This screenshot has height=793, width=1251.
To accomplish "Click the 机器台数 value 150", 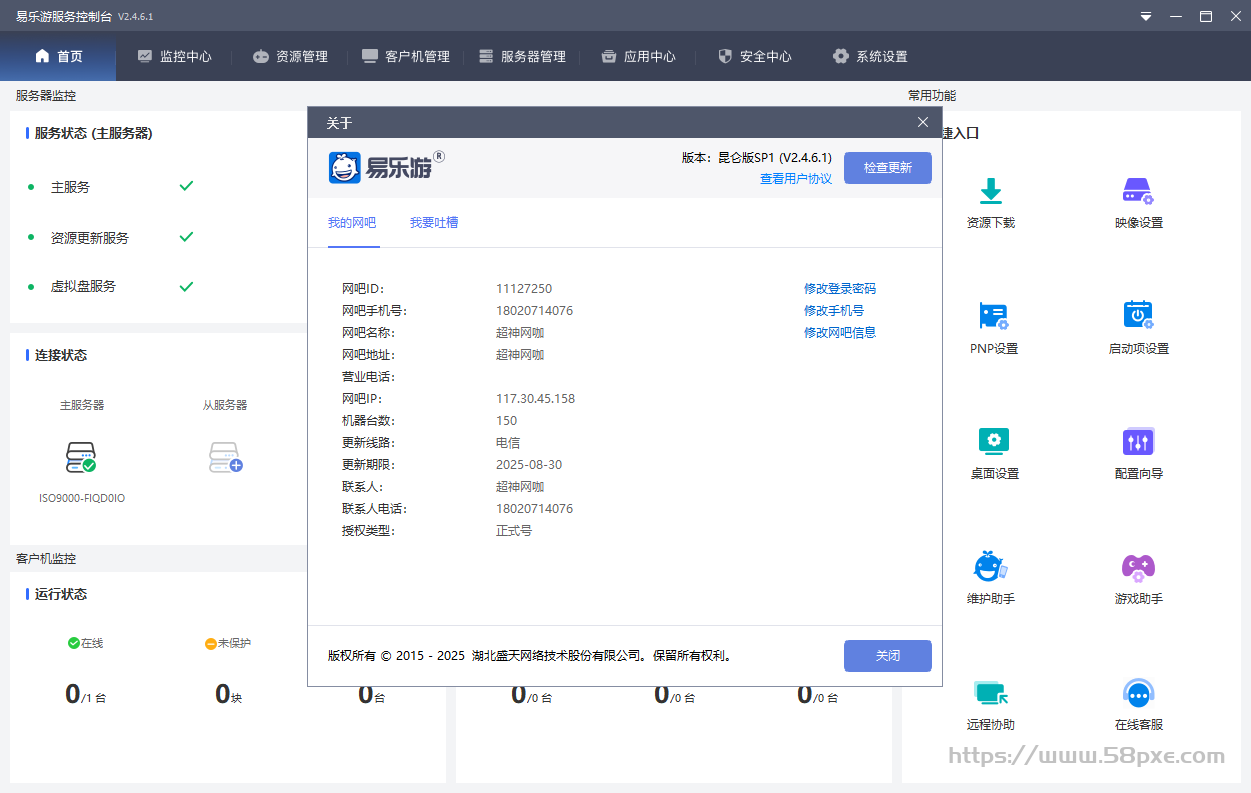I will 507,420.
